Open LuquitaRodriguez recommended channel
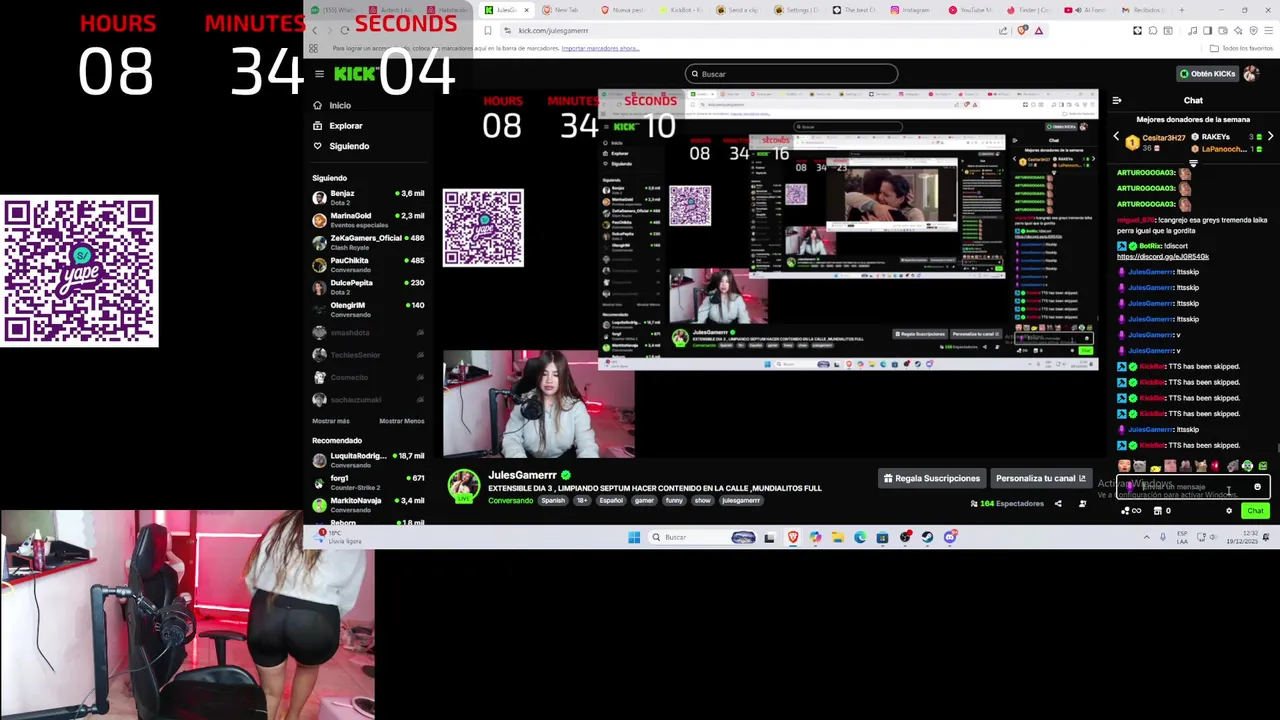The image size is (1280, 720). tap(368, 460)
